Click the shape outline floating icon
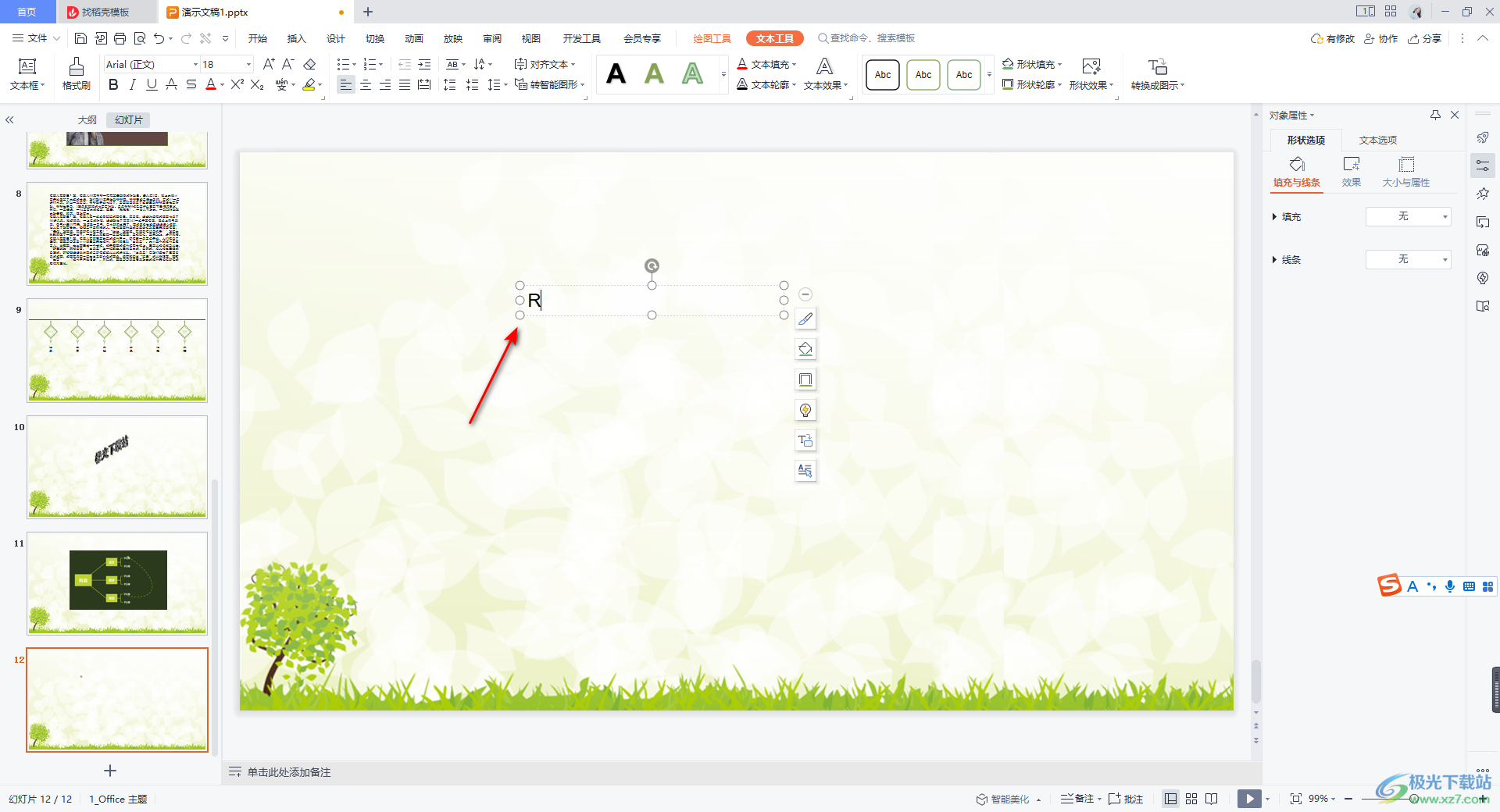Viewport: 1500px width, 812px height. pos(805,379)
